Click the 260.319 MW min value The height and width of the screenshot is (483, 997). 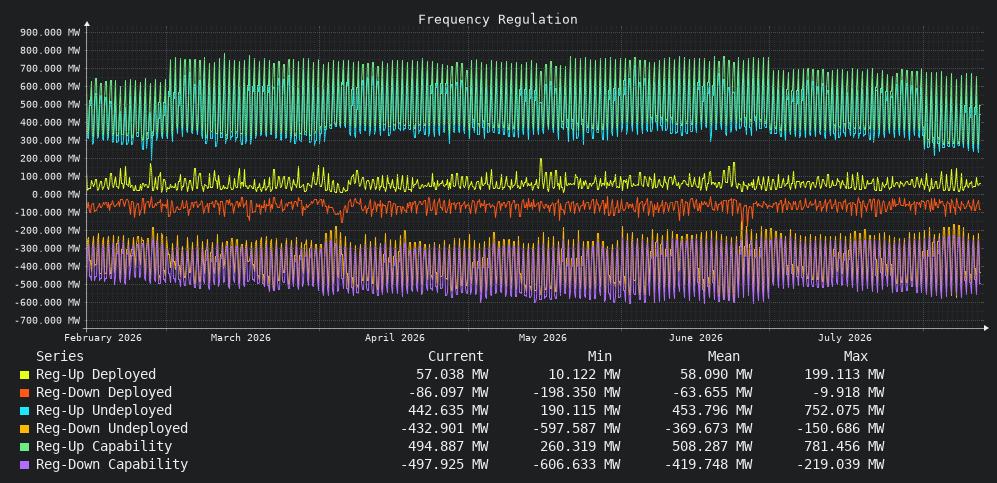point(580,446)
